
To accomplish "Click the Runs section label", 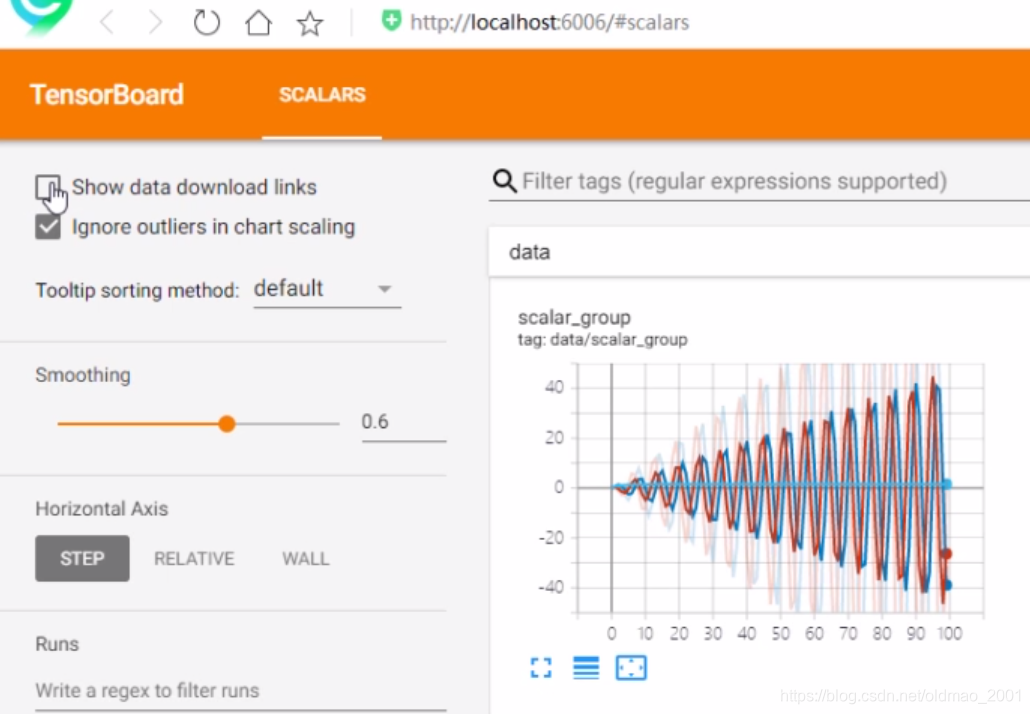I will click(x=57, y=644).
